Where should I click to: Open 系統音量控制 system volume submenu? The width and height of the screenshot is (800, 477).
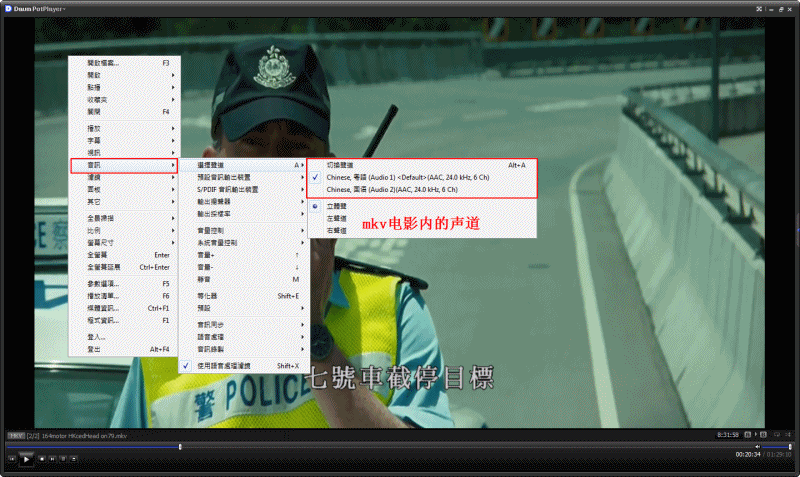(x=244, y=243)
